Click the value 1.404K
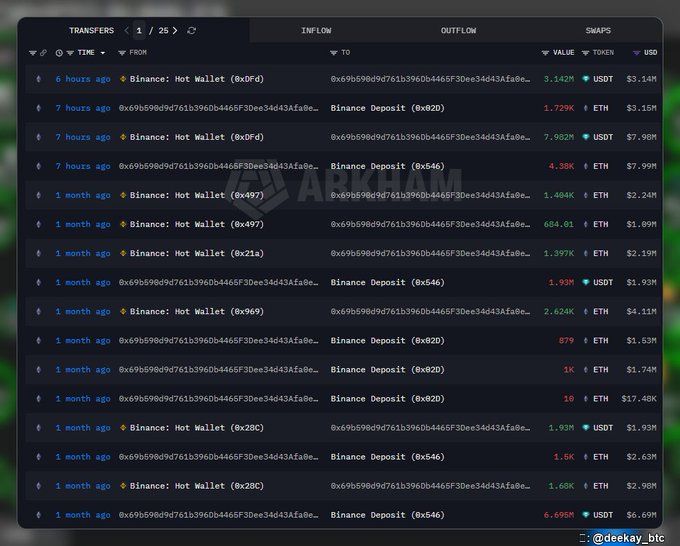The width and height of the screenshot is (680, 546). coord(559,195)
